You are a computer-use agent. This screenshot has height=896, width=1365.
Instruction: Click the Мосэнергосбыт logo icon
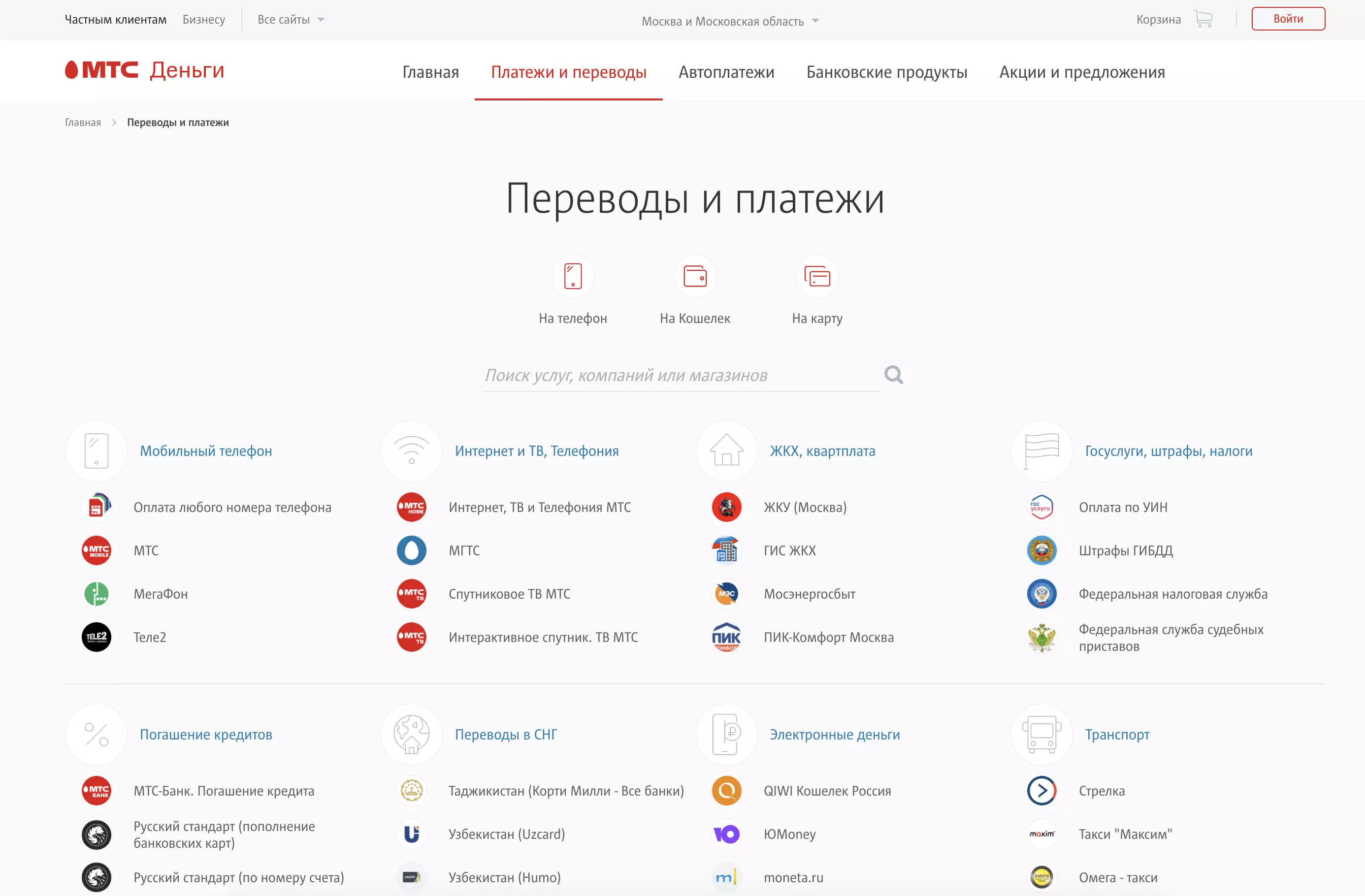(x=727, y=594)
